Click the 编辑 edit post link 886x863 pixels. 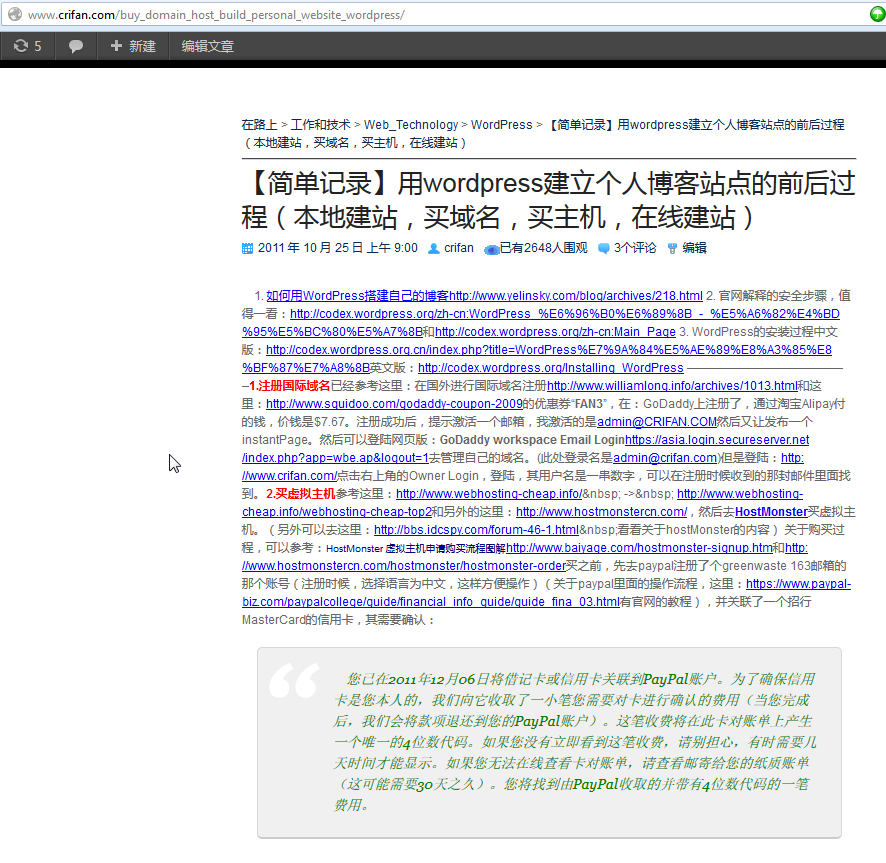click(694, 248)
